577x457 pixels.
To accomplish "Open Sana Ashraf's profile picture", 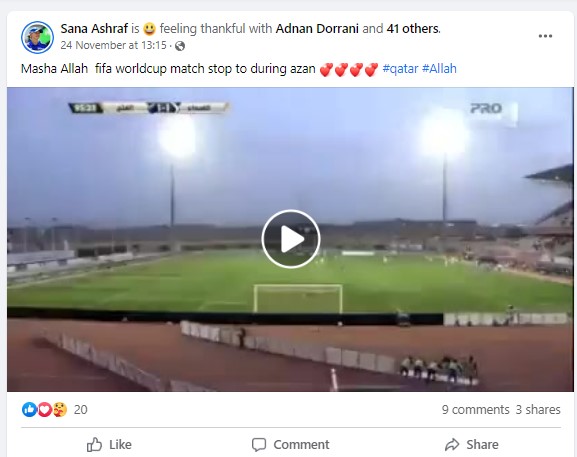I will [x=37, y=37].
